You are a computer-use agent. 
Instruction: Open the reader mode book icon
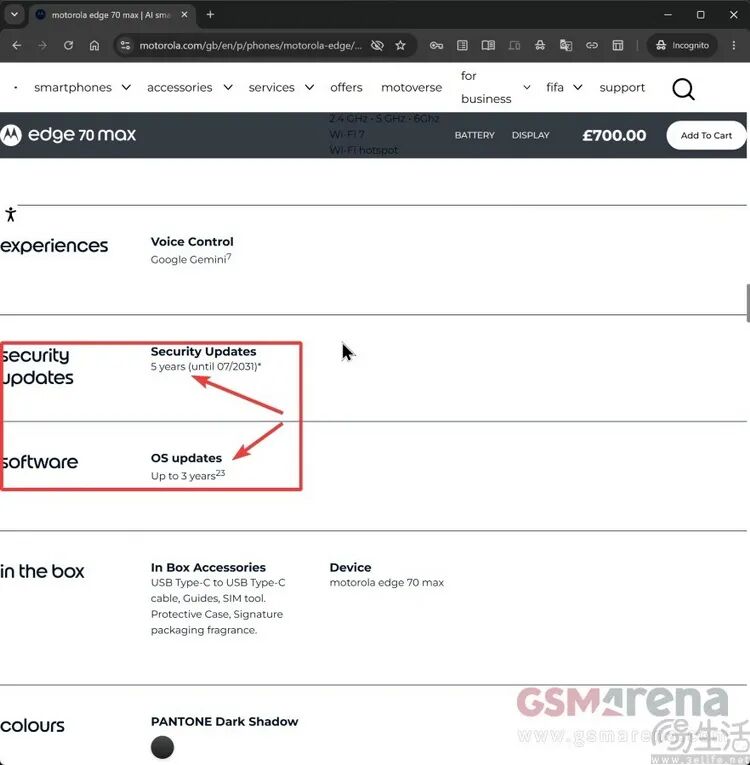pos(488,45)
